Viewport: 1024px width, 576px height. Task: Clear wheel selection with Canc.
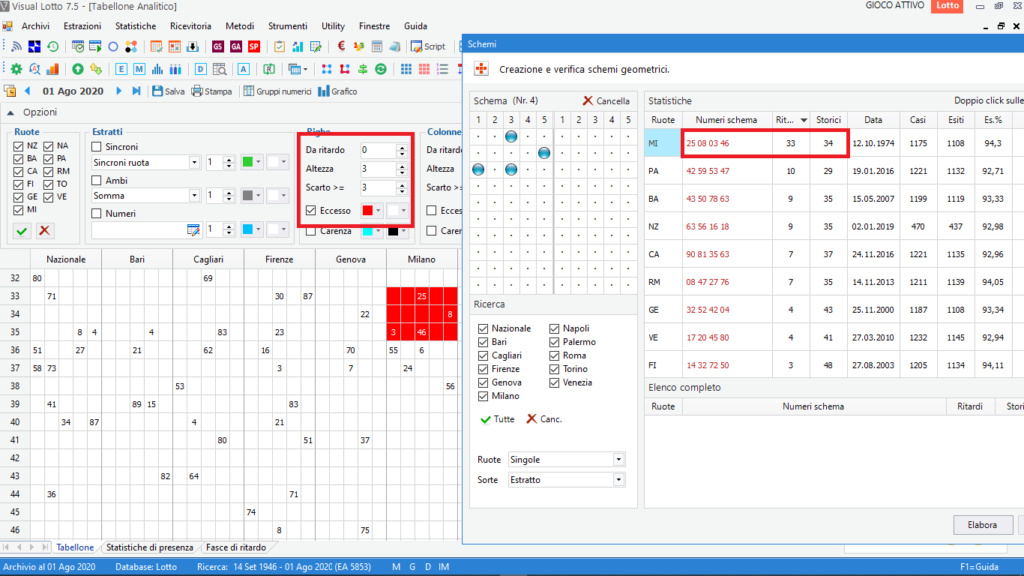click(x=544, y=419)
